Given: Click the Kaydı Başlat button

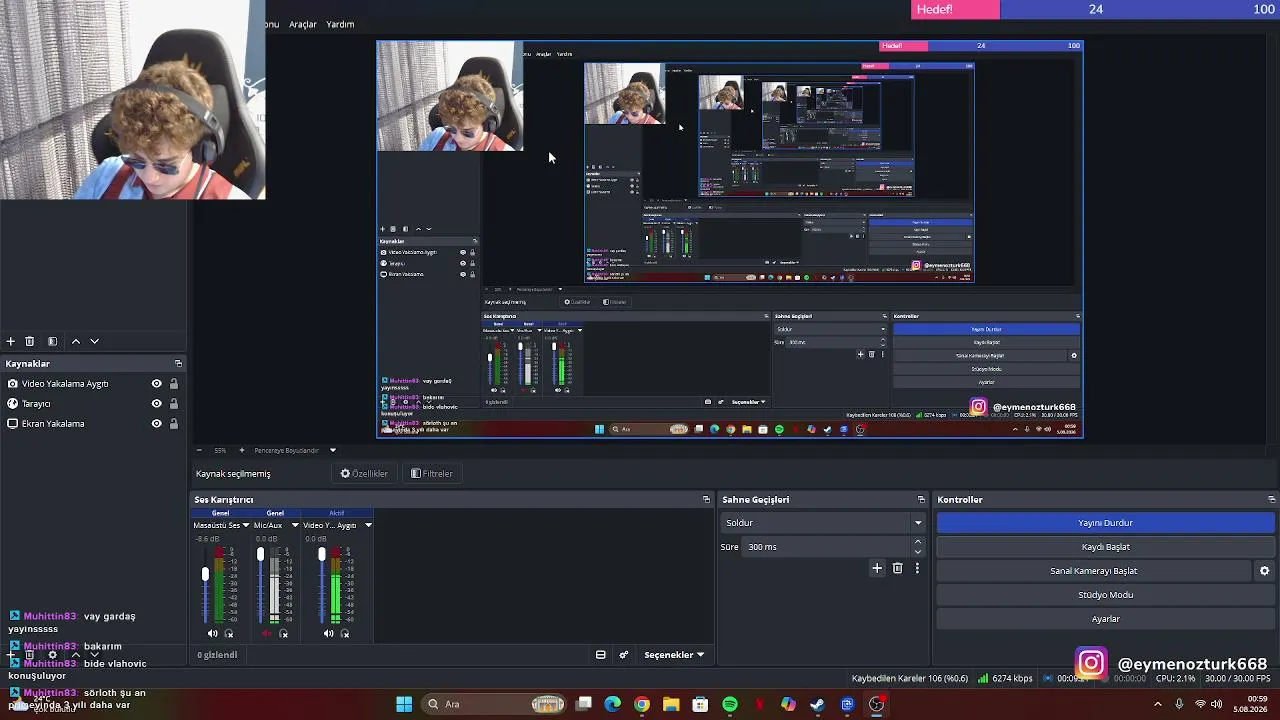Looking at the screenshot, I should [1105, 547].
